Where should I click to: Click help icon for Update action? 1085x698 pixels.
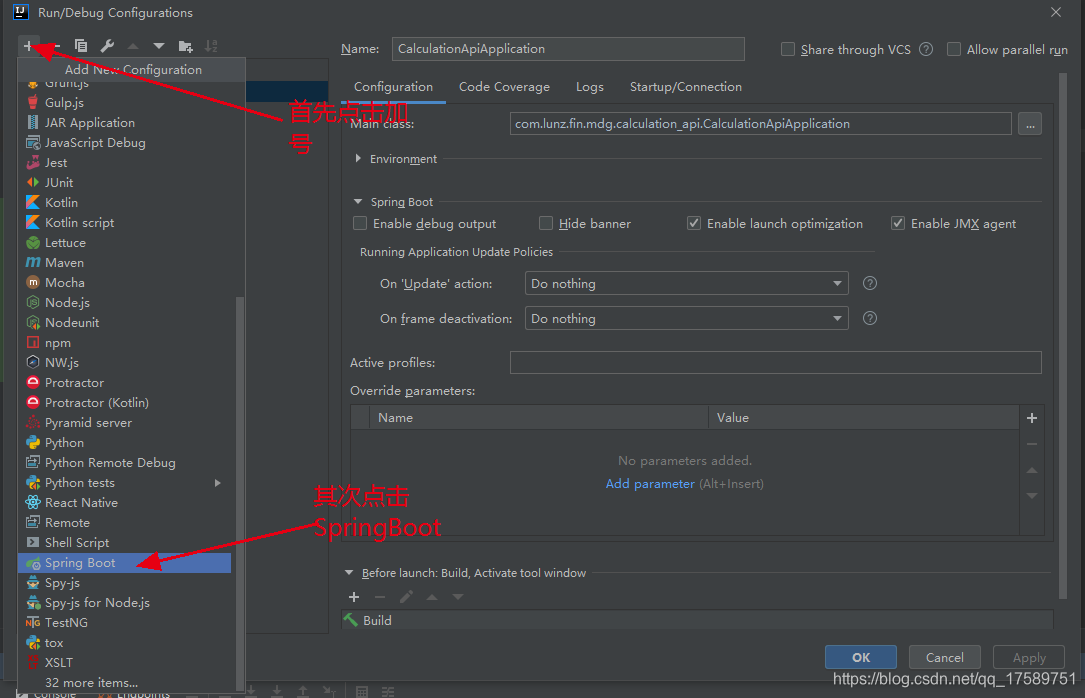(870, 284)
